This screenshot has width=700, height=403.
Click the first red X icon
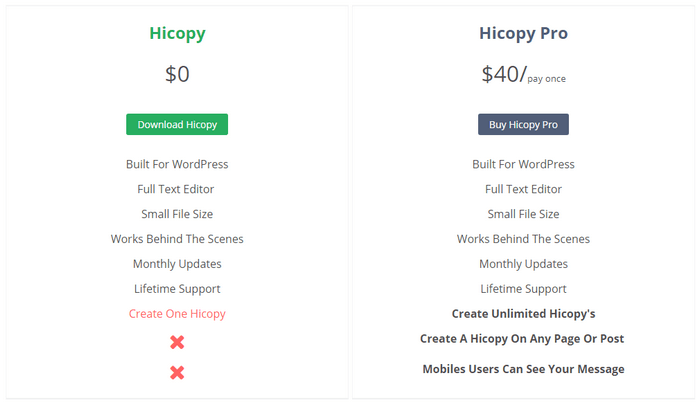pos(177,342)
